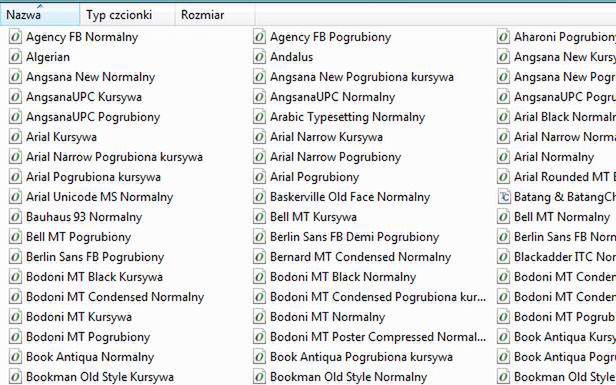Select the Book Antiqua Kursywa entry in the third column
The image size is (616, 385).
click(565, 337)
